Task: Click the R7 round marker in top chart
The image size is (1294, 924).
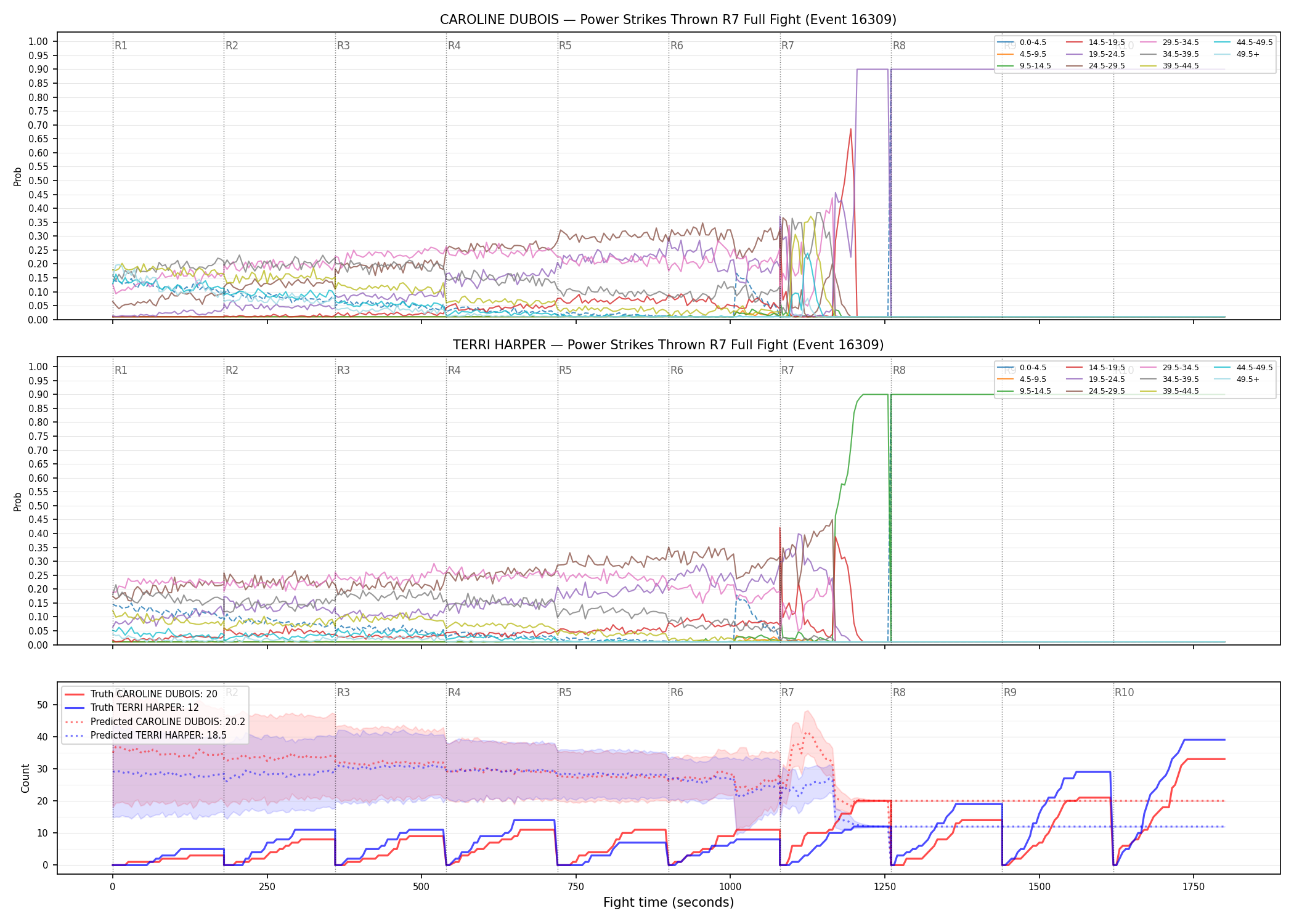Action: [787, 46]
